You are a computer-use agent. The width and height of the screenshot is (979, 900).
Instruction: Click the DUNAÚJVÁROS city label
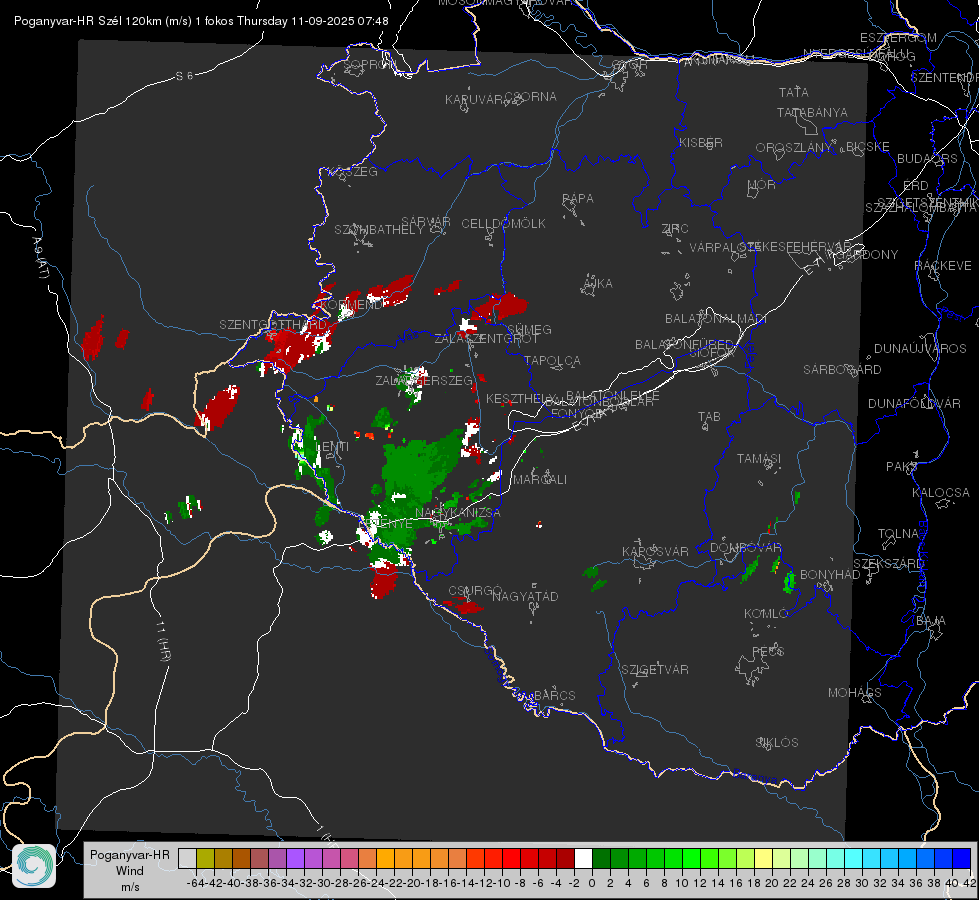920,349
